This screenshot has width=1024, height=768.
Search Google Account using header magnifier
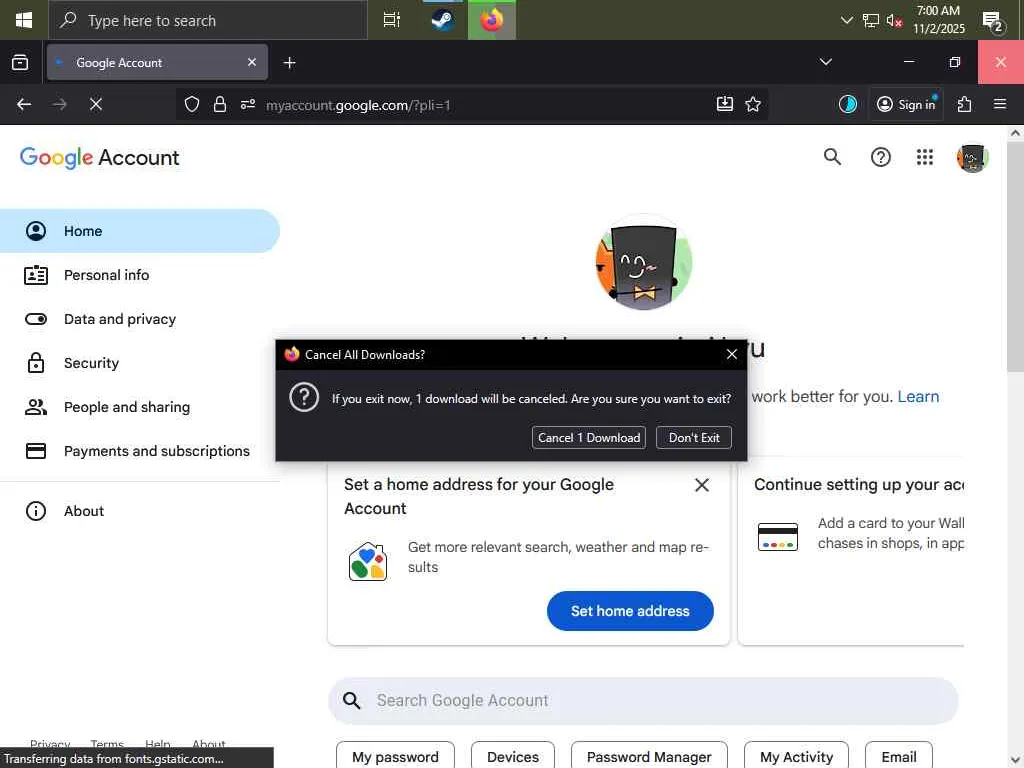point(832,157)
